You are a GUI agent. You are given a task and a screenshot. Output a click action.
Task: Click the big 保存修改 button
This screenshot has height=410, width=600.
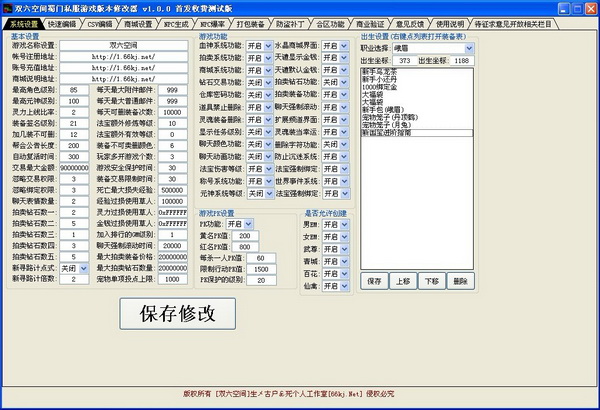[x=168, y=313]
